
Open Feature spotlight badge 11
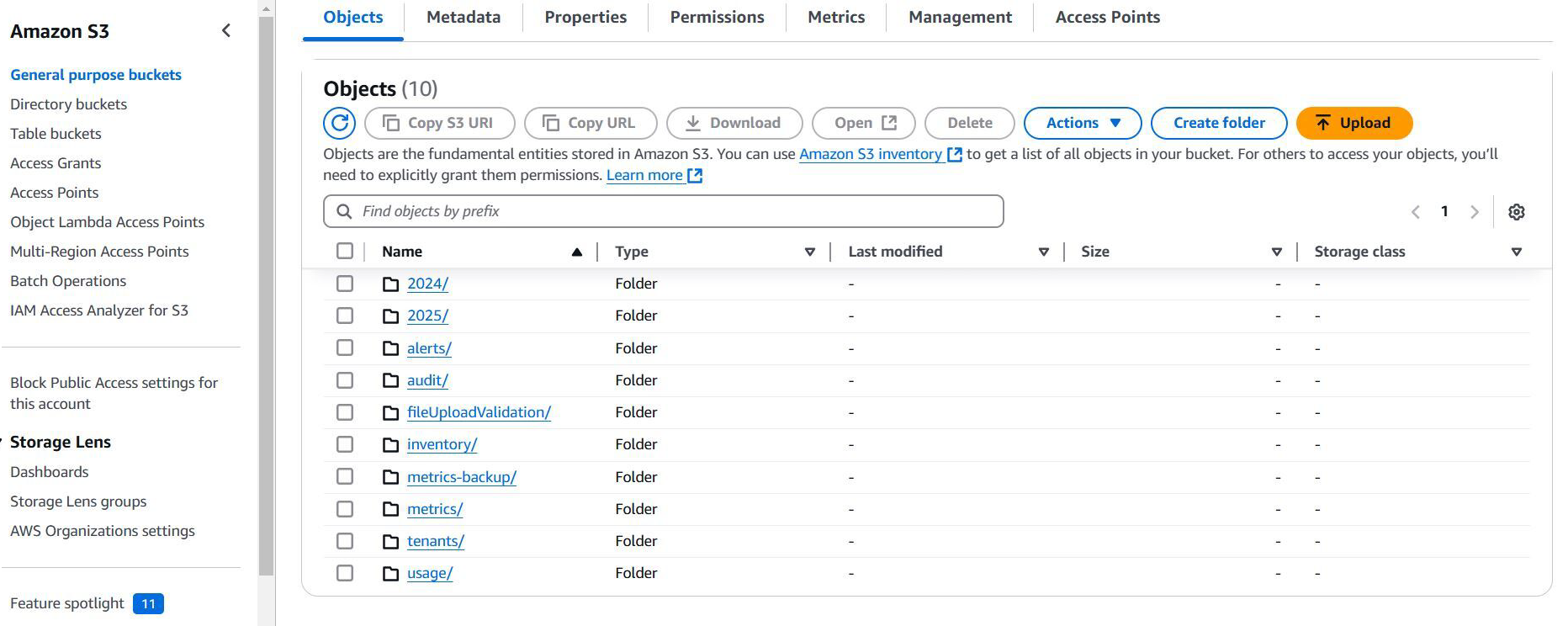148,604
